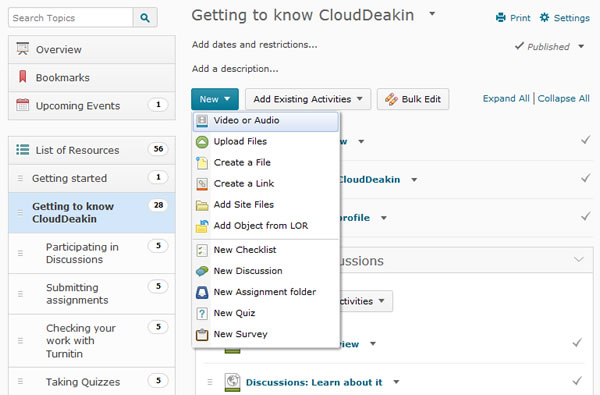
Task: Open the New button dropdown
Action: 215,99
